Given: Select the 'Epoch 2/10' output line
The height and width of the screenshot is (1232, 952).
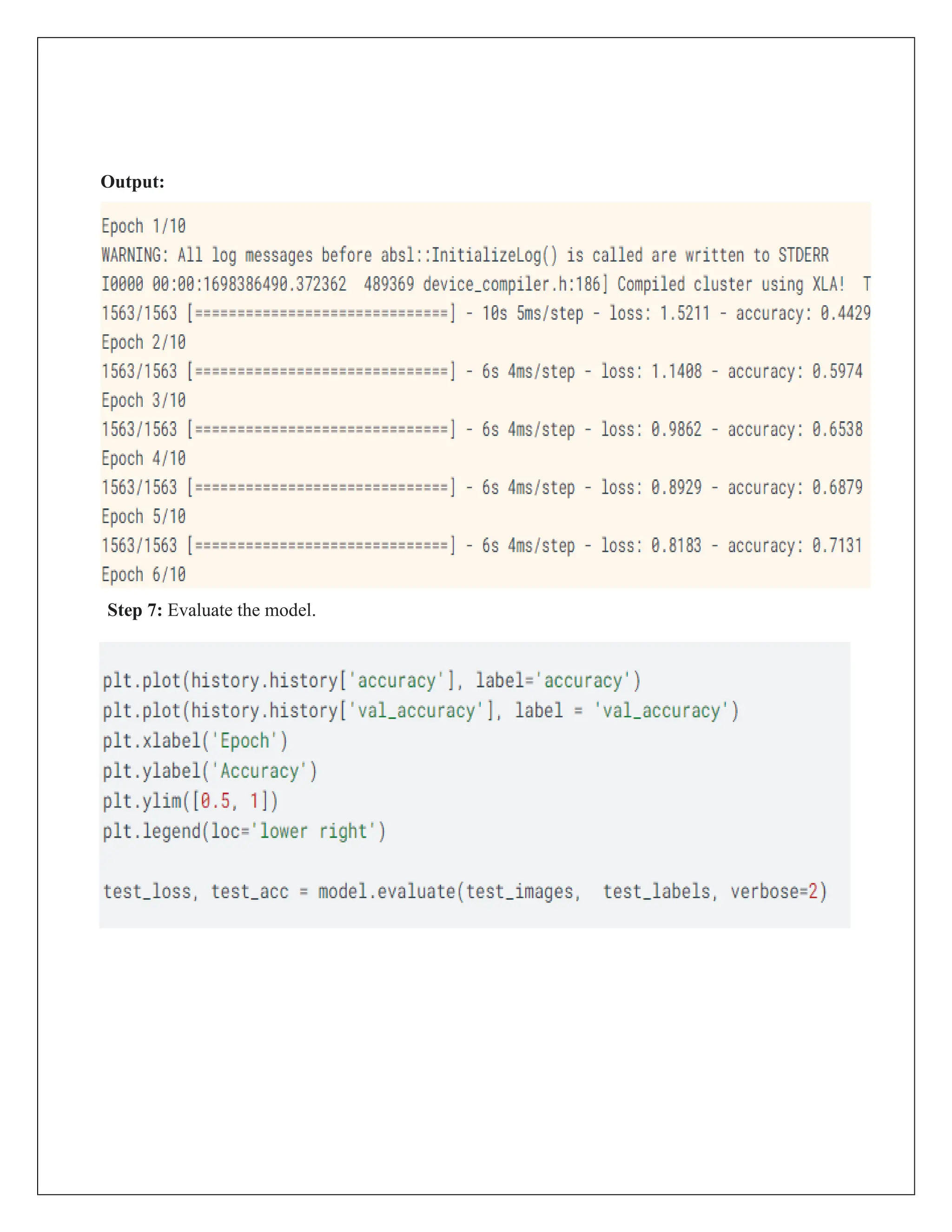Looking at the screenshot, I should pos(144,343).
